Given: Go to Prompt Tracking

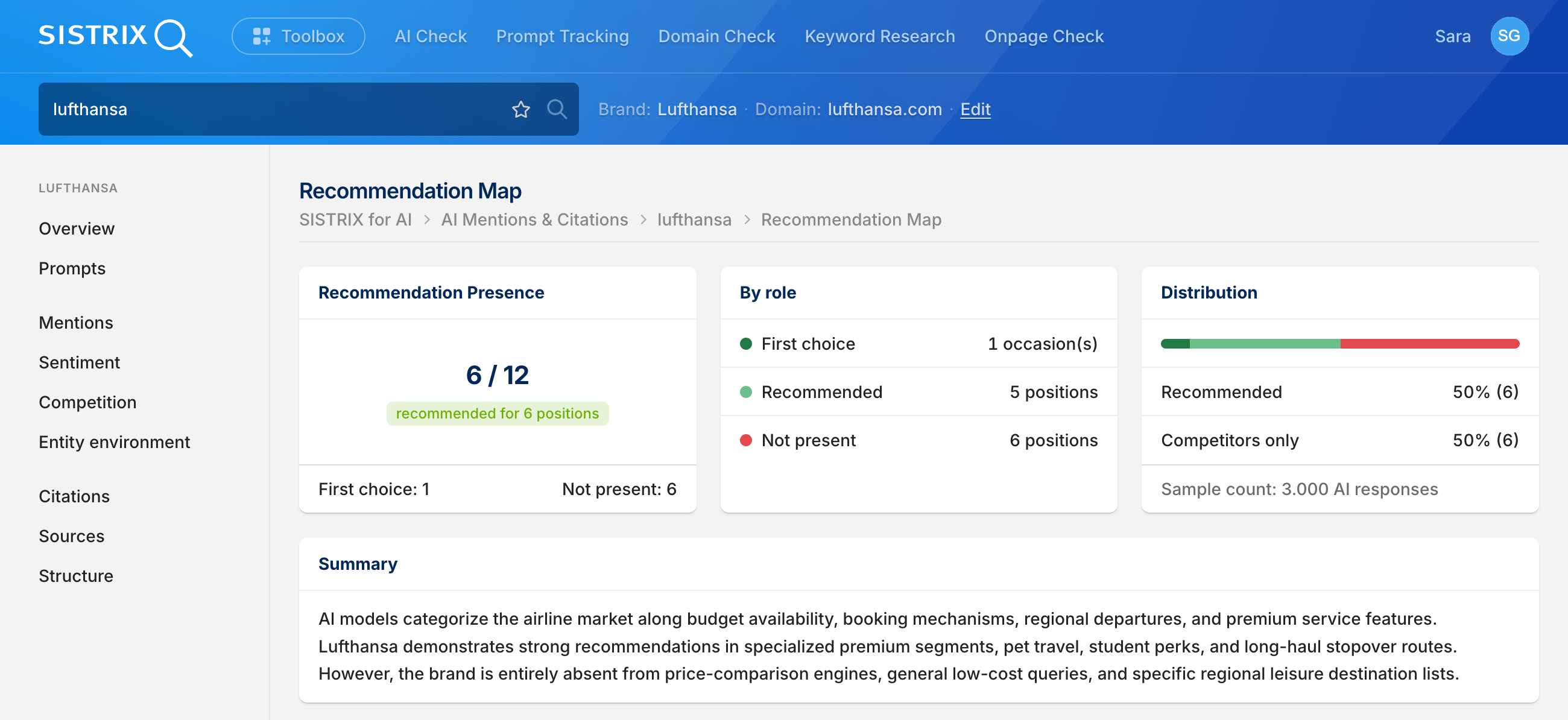Looking at the screenshot, I should [563, 37].
